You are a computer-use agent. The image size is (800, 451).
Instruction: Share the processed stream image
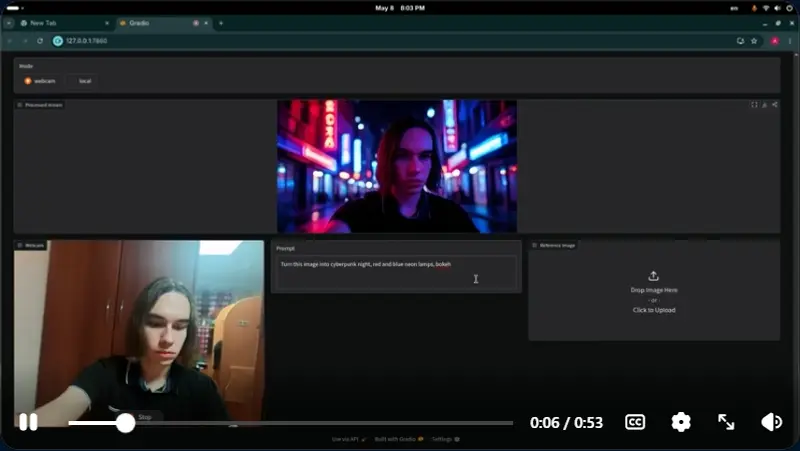coord(774,105)
